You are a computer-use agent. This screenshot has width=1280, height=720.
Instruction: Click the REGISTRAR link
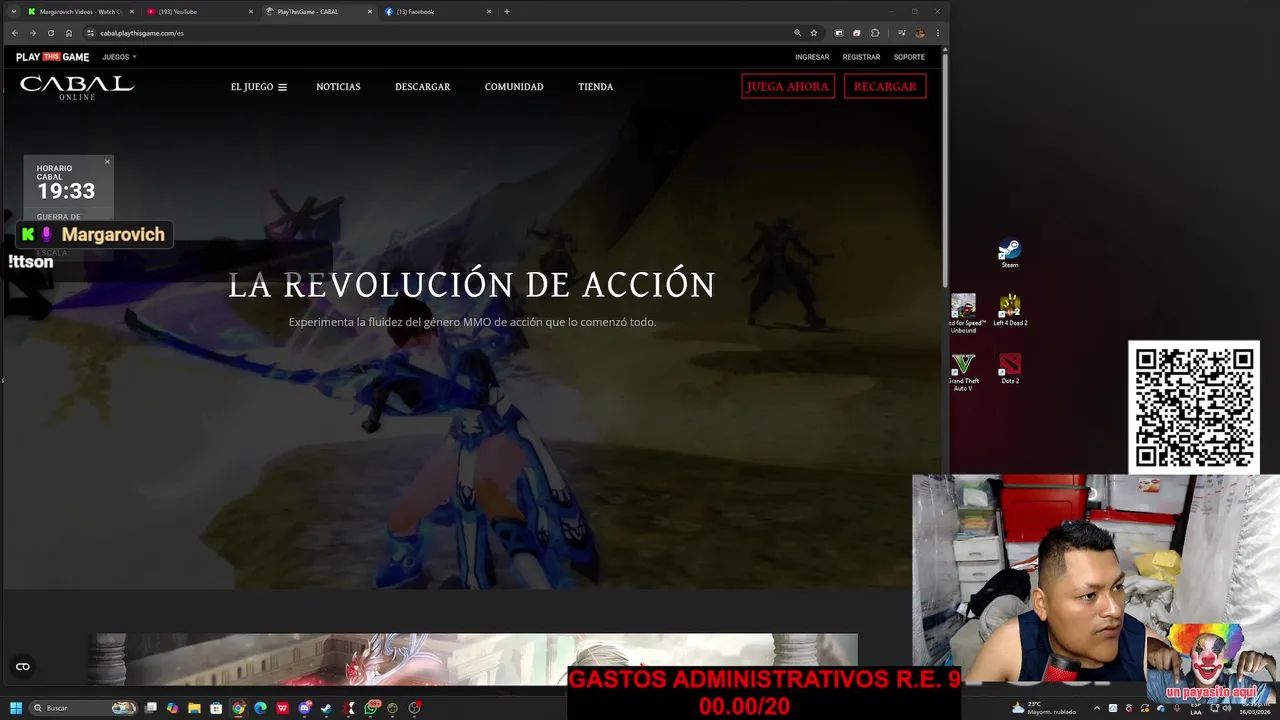coord(861,57)
